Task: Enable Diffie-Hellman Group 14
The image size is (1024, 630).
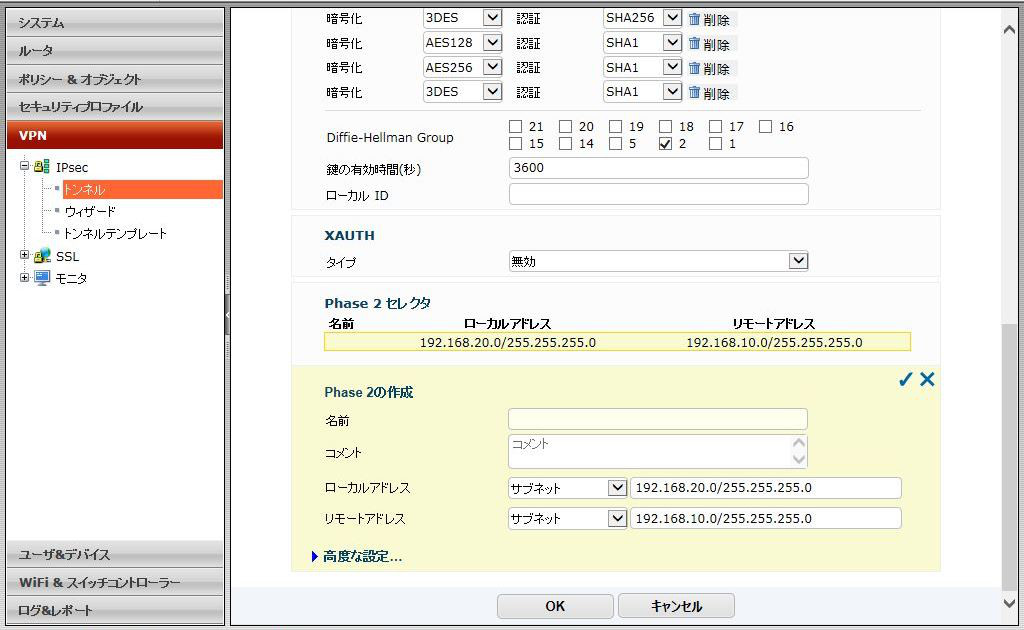Action: pyautogui.click(x=566, y=144)
